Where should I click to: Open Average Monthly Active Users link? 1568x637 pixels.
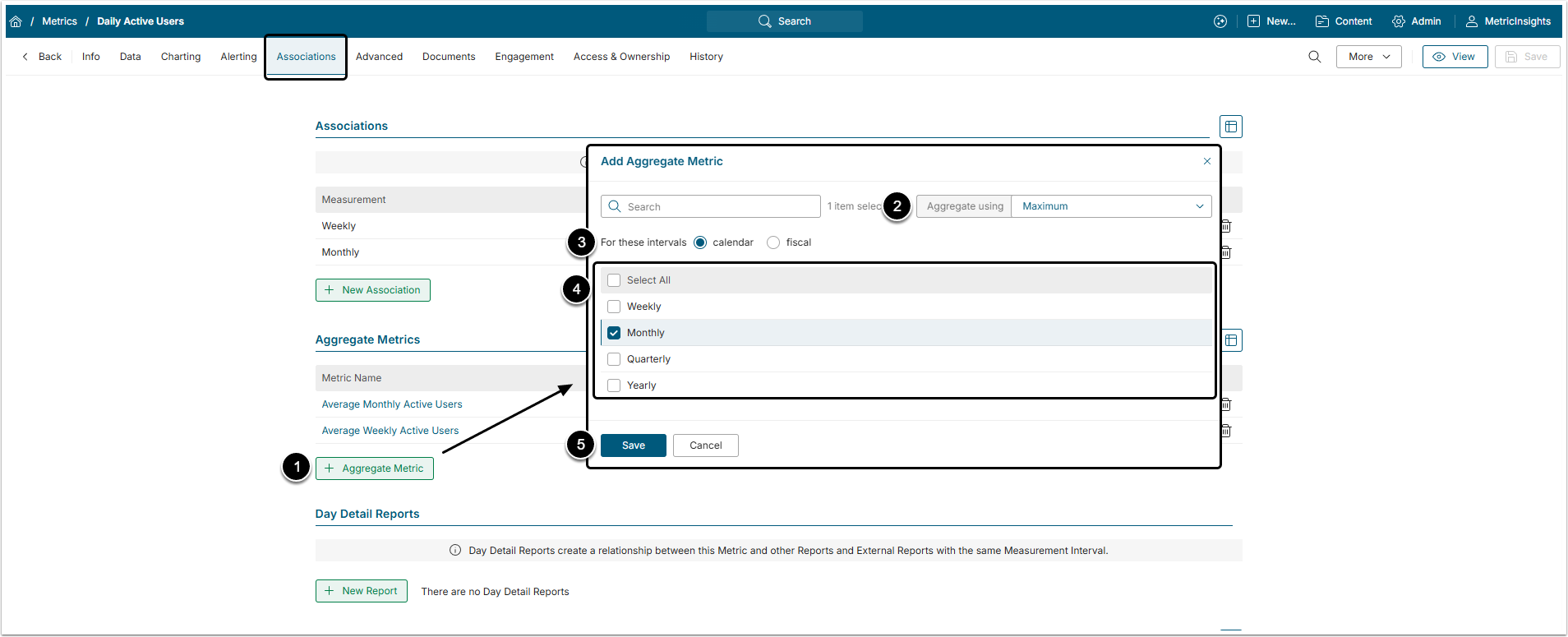(x=392, y=404)
